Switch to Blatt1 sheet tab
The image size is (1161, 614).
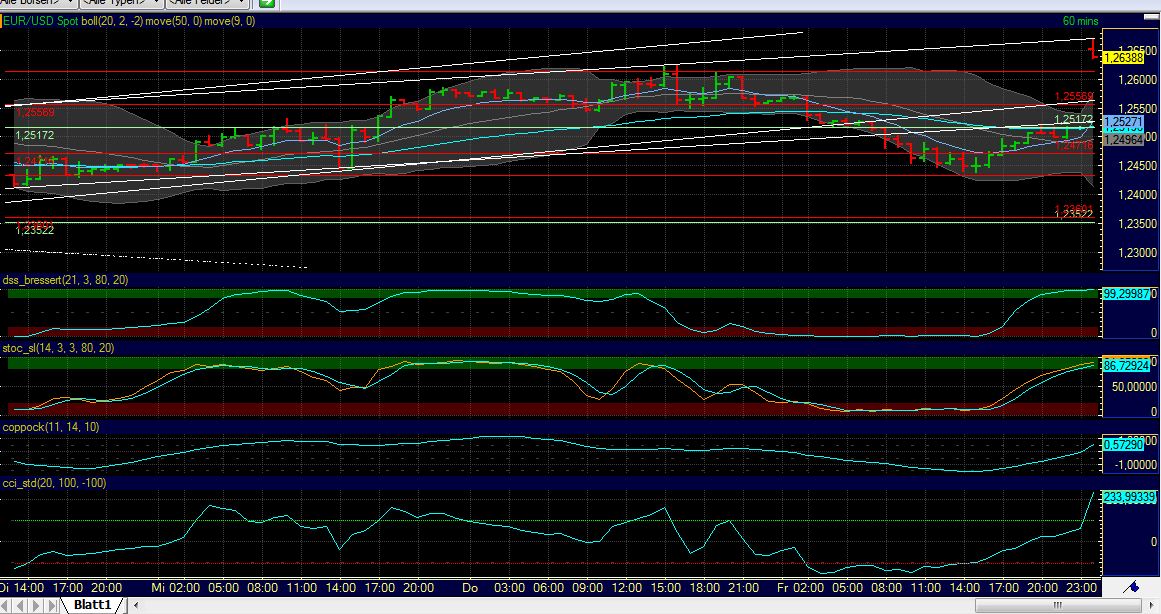coord(93,605)
